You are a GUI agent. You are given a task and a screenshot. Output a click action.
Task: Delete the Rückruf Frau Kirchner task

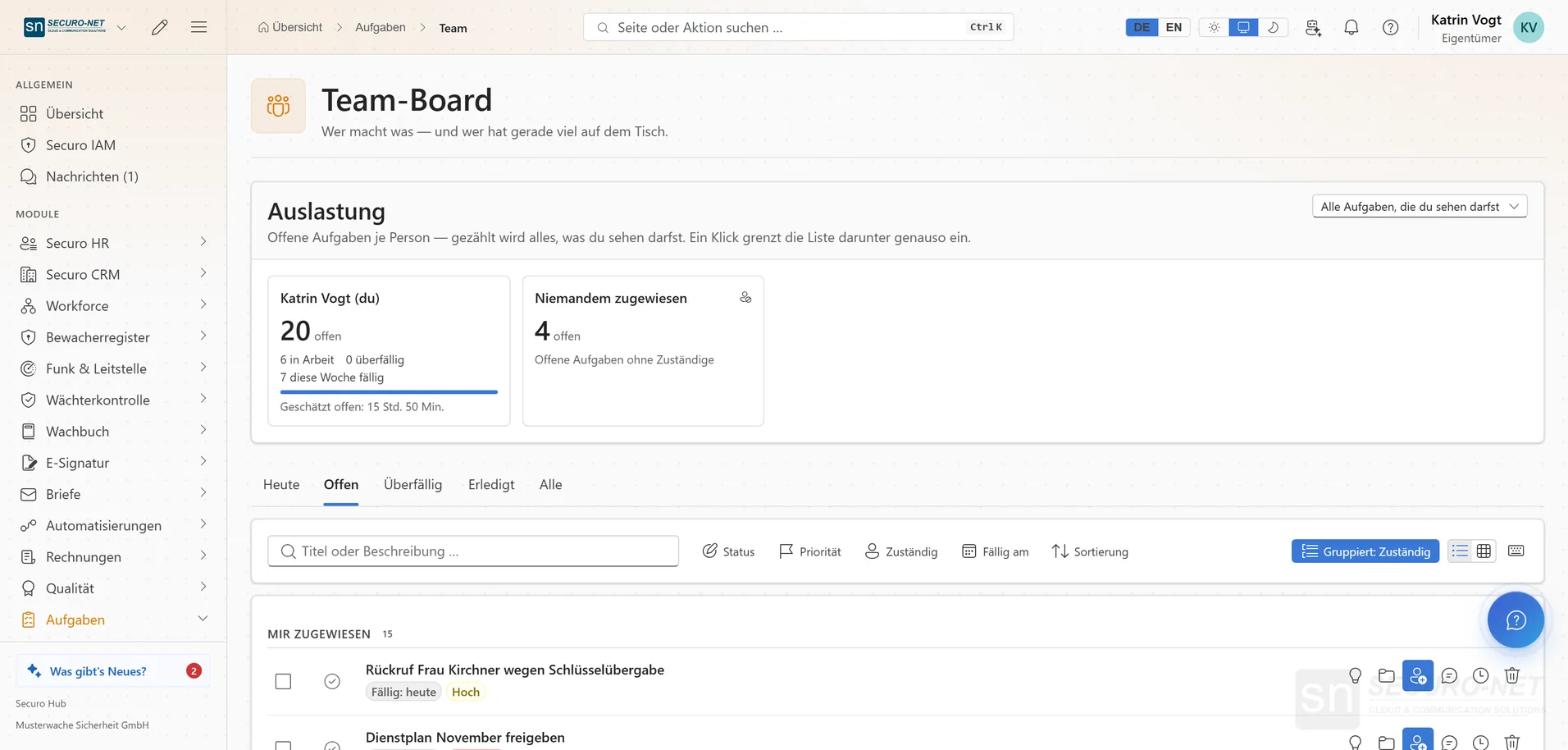[1512, 675]
